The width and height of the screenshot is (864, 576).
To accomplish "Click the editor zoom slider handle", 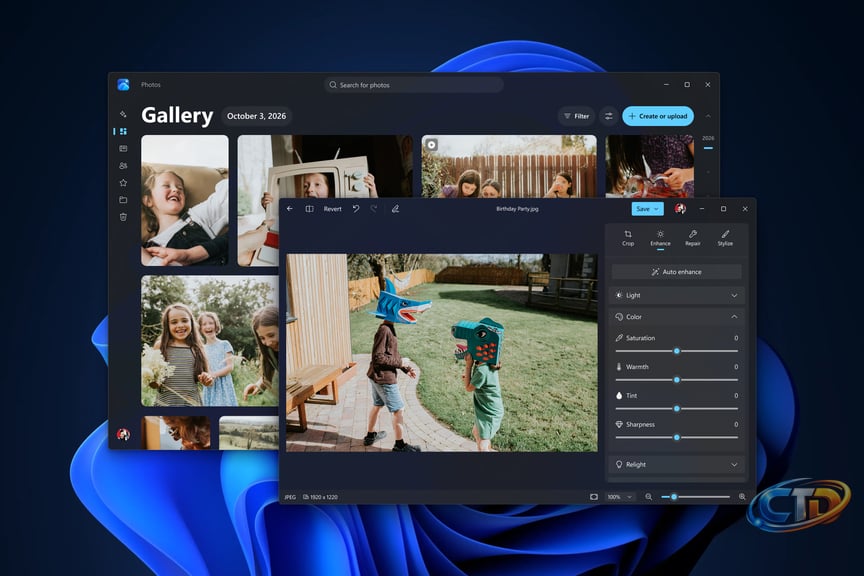I will click(673, 497).
